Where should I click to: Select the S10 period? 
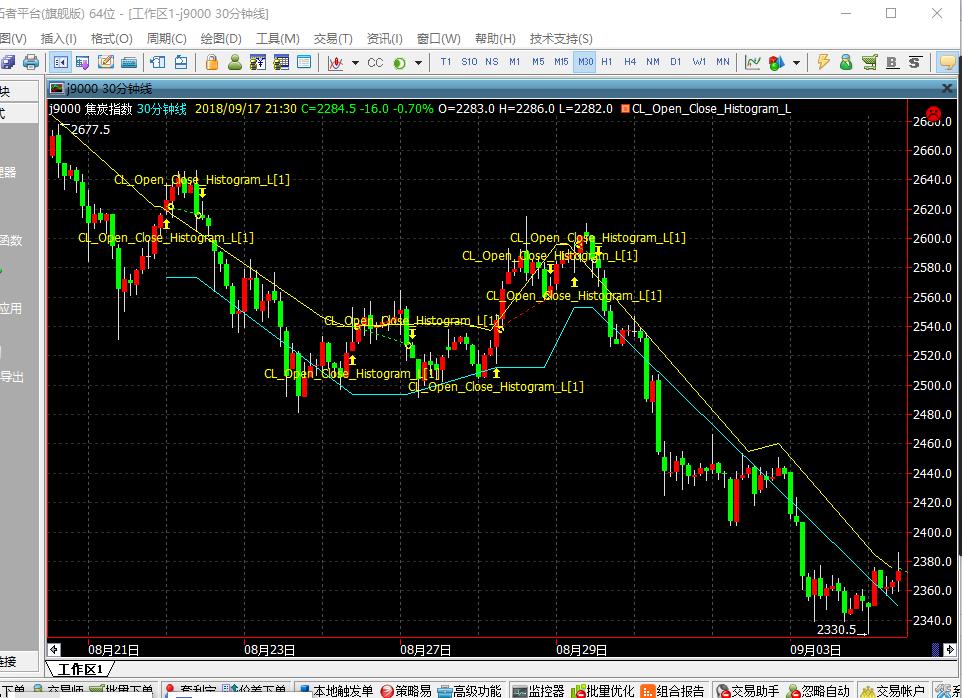[469, 62]
